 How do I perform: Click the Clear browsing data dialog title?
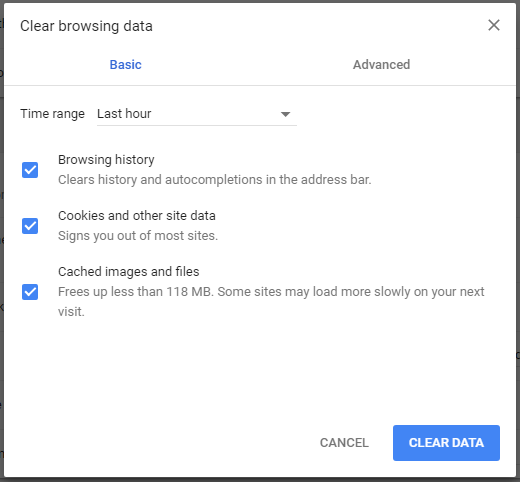[86, 26]
